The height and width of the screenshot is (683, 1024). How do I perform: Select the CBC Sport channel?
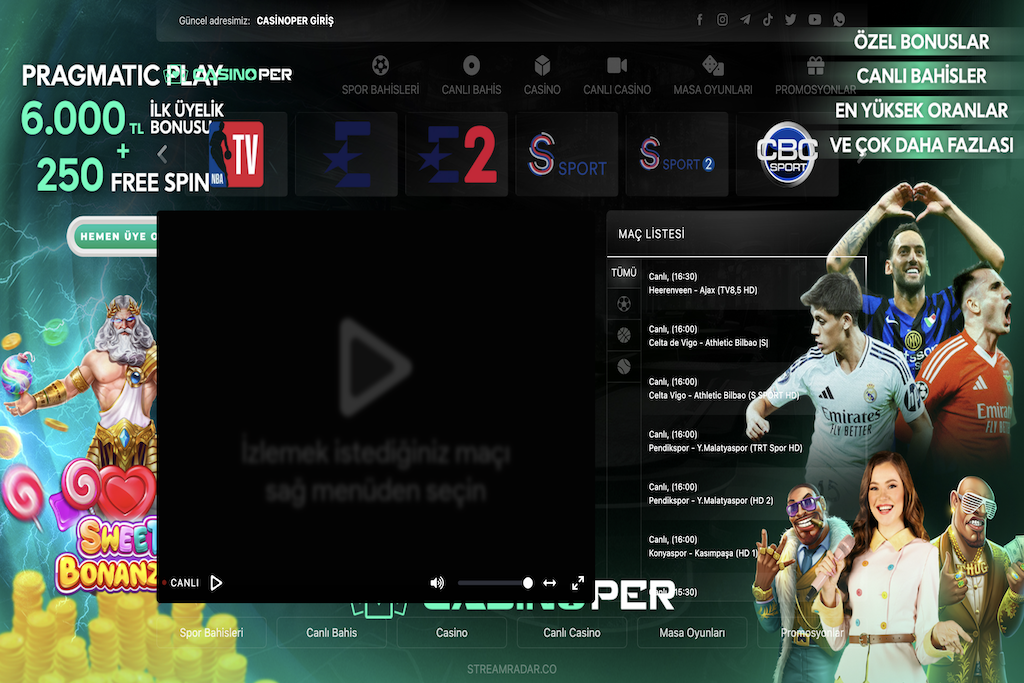tap(787, 154)
